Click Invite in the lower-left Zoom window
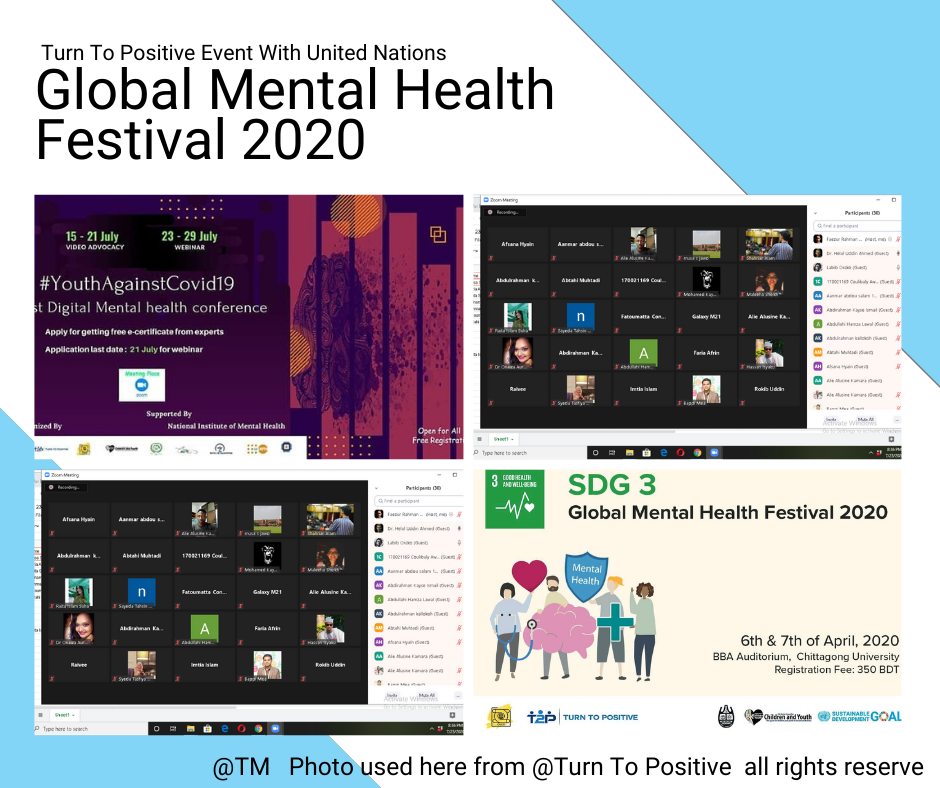 pos(392,695)
